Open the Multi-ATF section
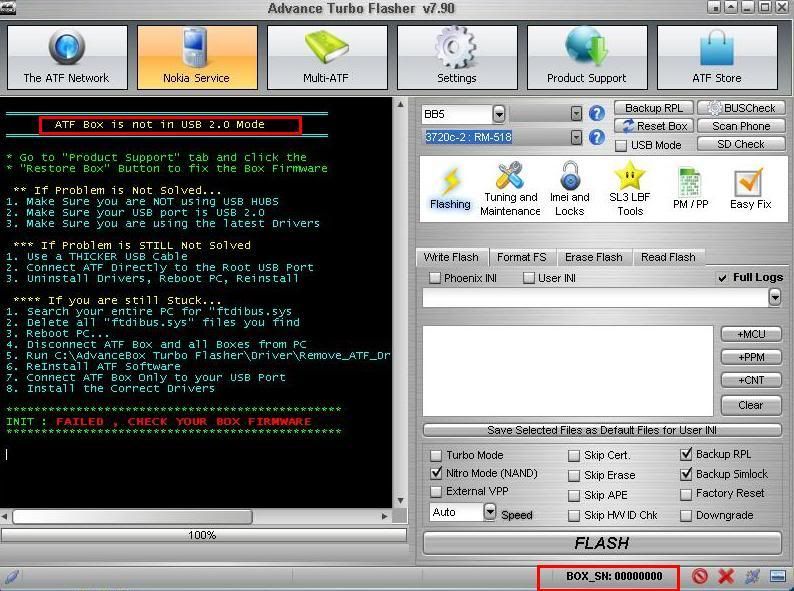This screenshot has height=591, width=794. pos(327,58)
